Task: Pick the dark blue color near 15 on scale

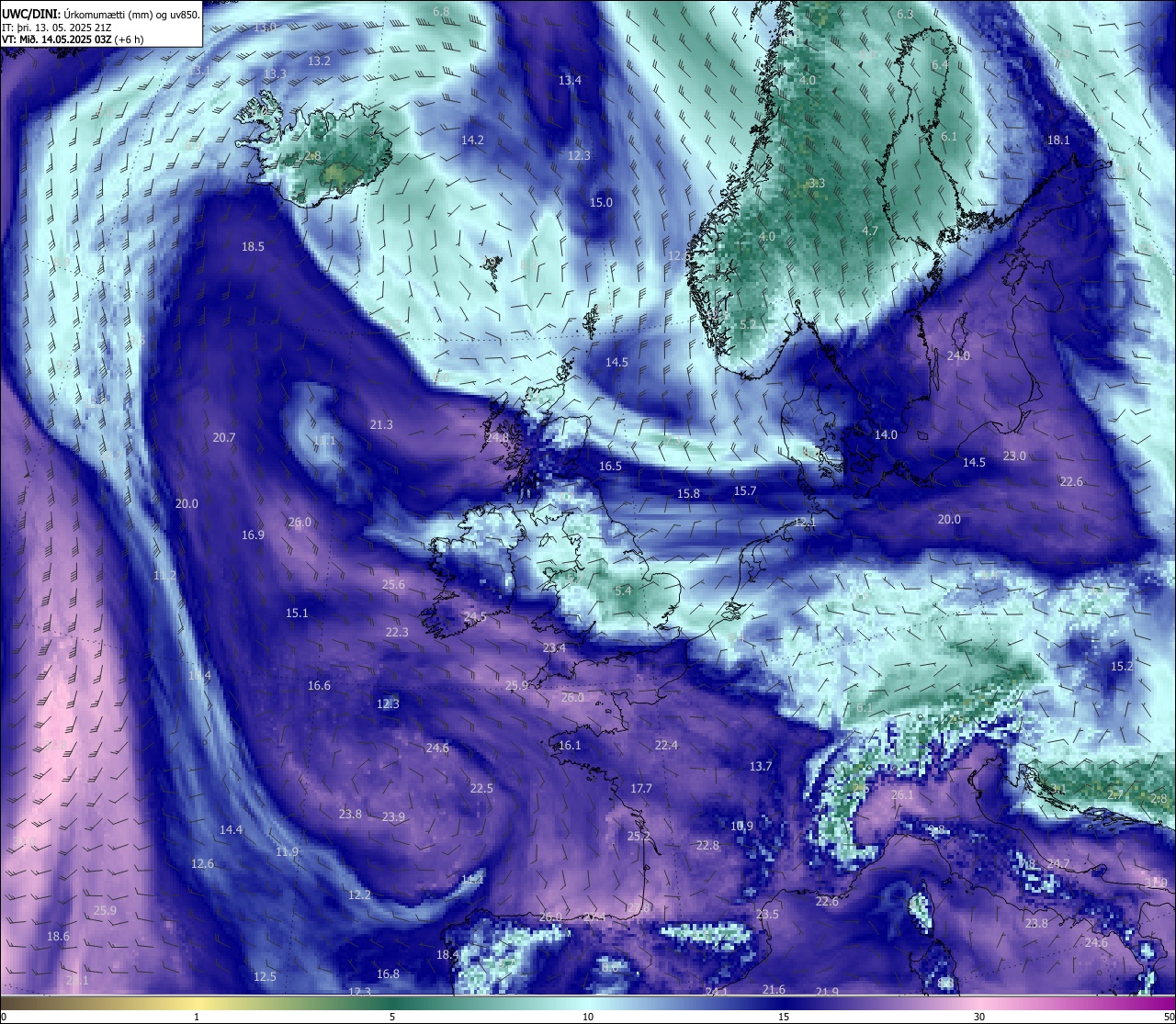Action: coord(784,1003)
